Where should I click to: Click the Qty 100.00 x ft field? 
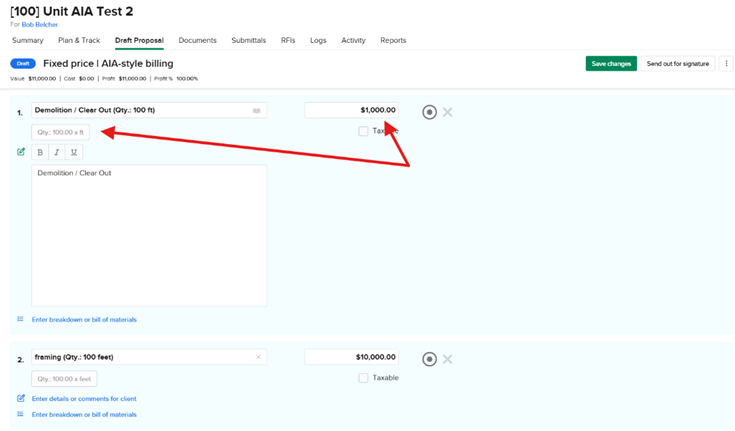point(61,132)
